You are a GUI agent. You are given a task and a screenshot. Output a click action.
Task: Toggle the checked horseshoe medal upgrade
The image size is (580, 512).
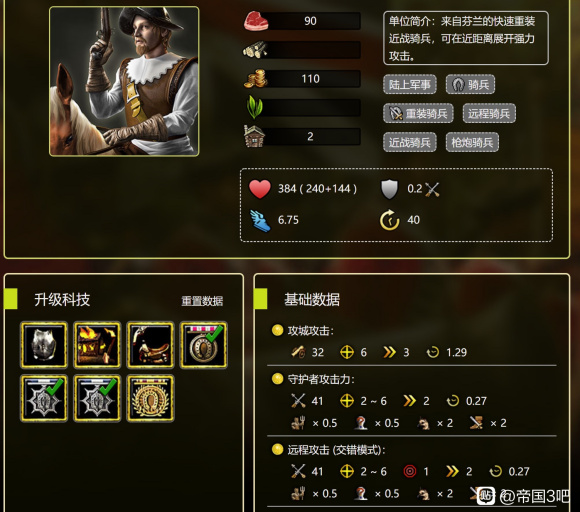pyautogui.click(x=203, y=345)
